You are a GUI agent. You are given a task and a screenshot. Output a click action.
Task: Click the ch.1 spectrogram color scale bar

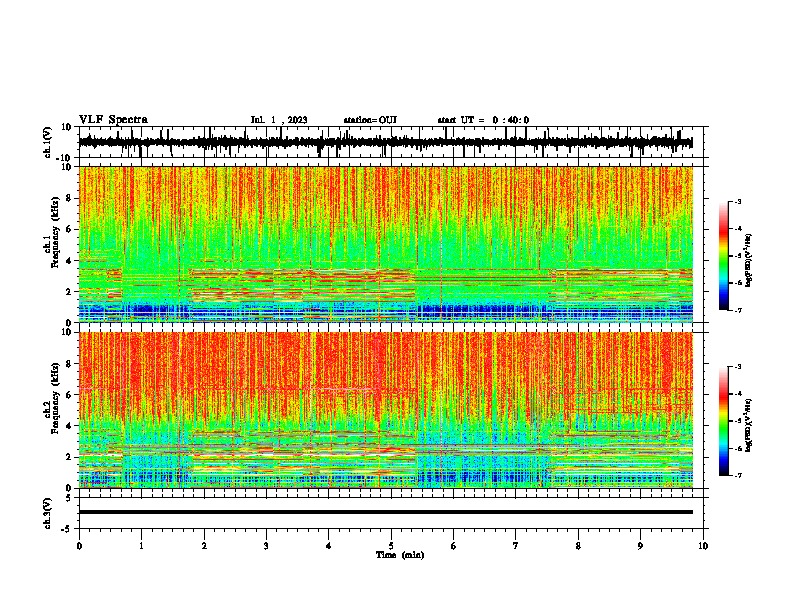[723, 256]
